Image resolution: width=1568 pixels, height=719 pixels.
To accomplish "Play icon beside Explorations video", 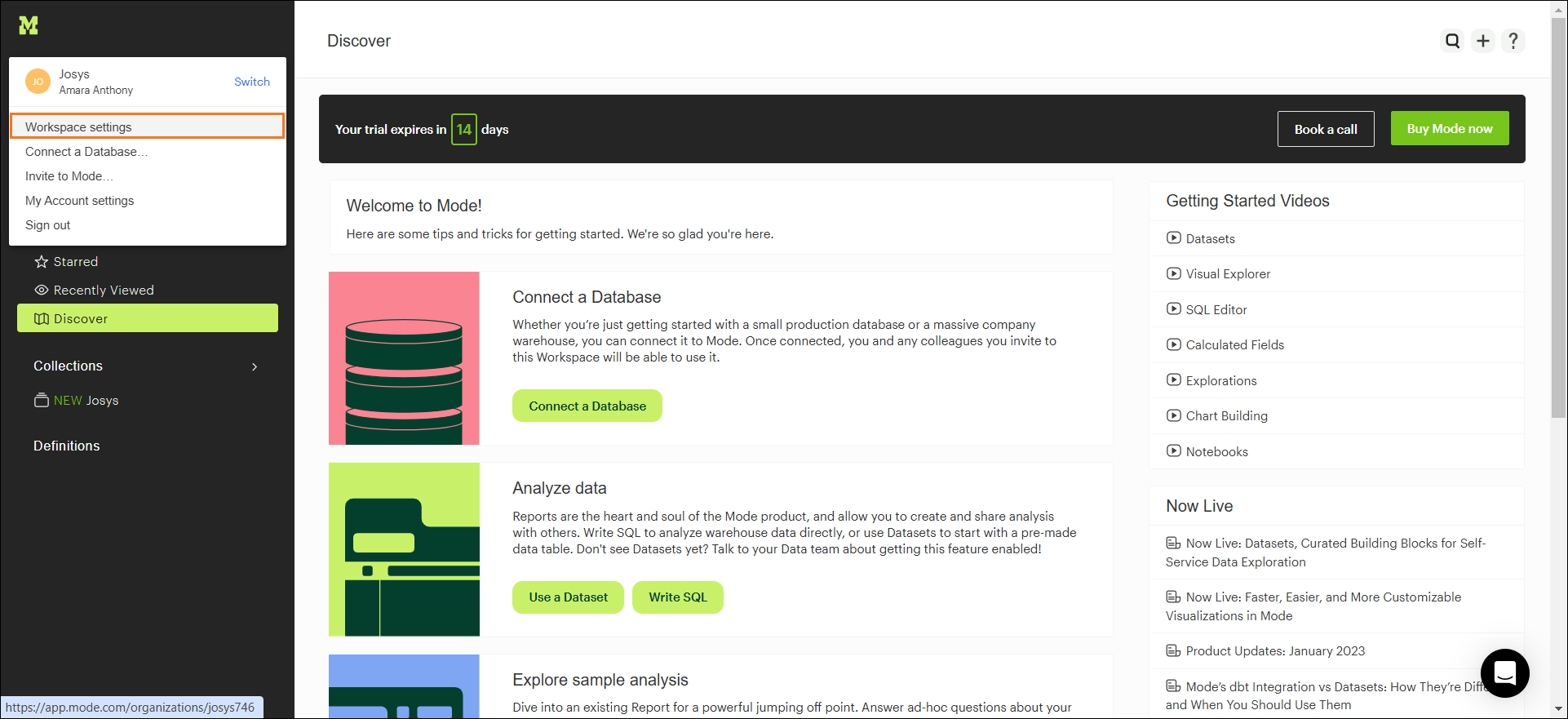I will [x=1174, y=380].
